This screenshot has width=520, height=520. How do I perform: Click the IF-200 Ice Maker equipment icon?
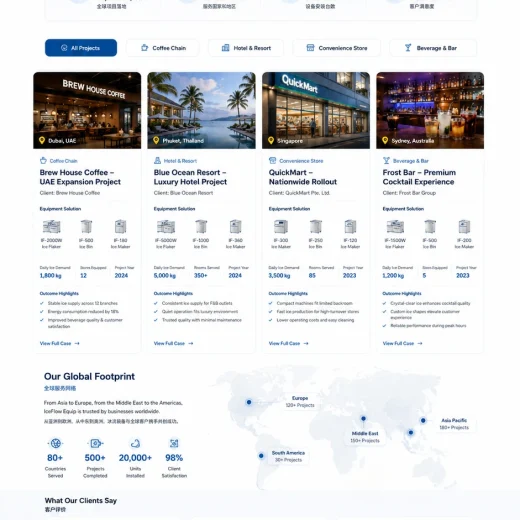(464, 227)
